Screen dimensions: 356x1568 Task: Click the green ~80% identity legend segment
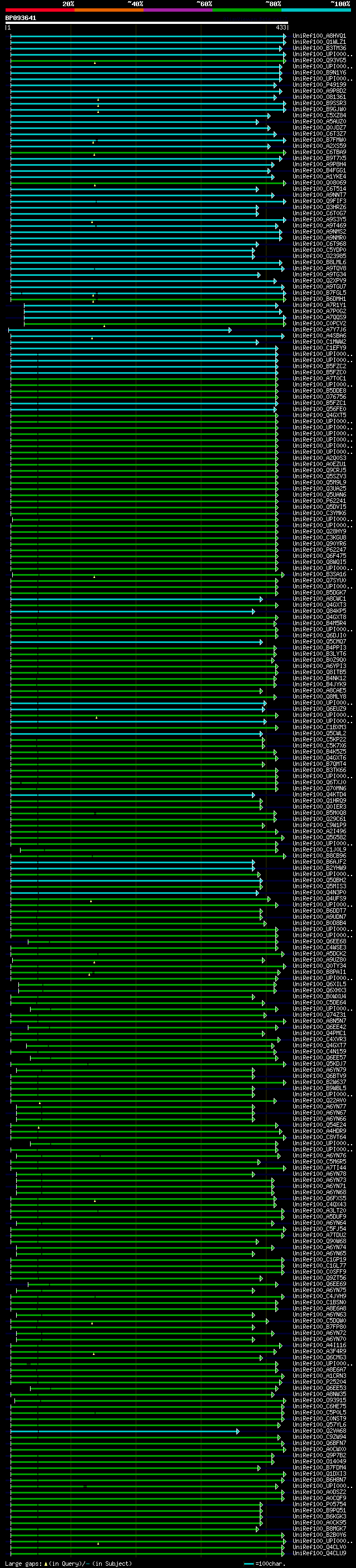pyautogui.click(x=247, y=10)
